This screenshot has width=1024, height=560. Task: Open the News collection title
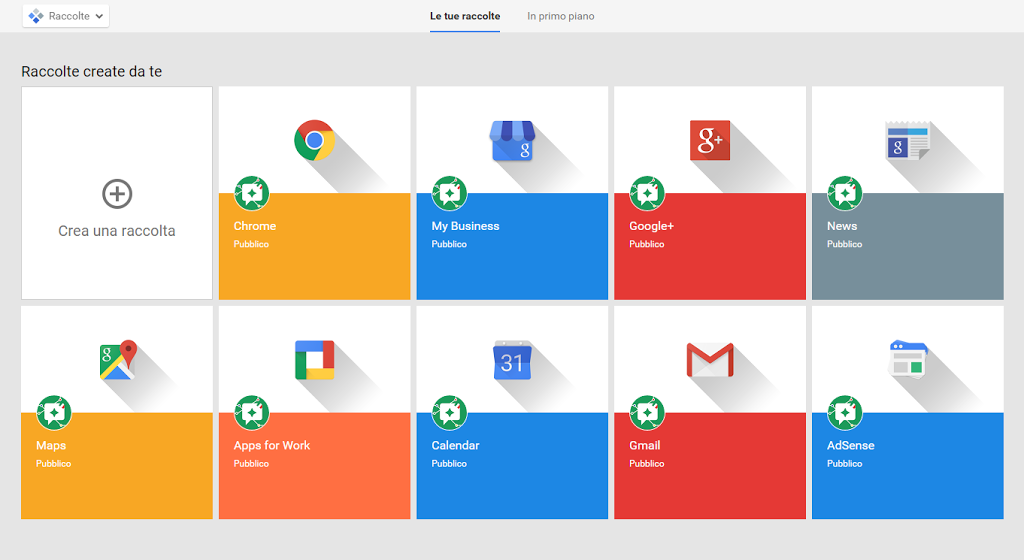842,226
